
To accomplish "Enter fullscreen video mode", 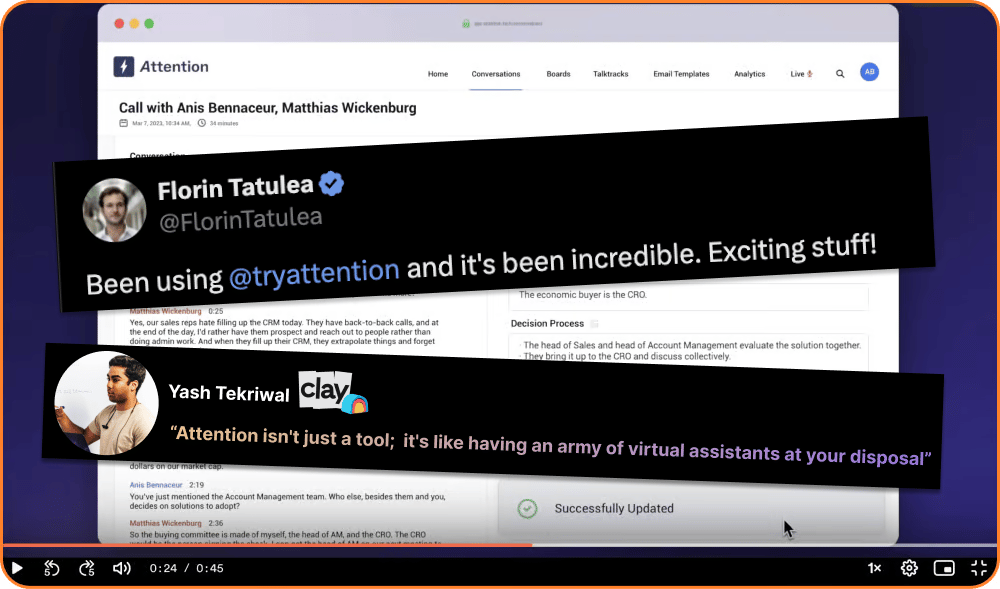I will tap(979, 568).
